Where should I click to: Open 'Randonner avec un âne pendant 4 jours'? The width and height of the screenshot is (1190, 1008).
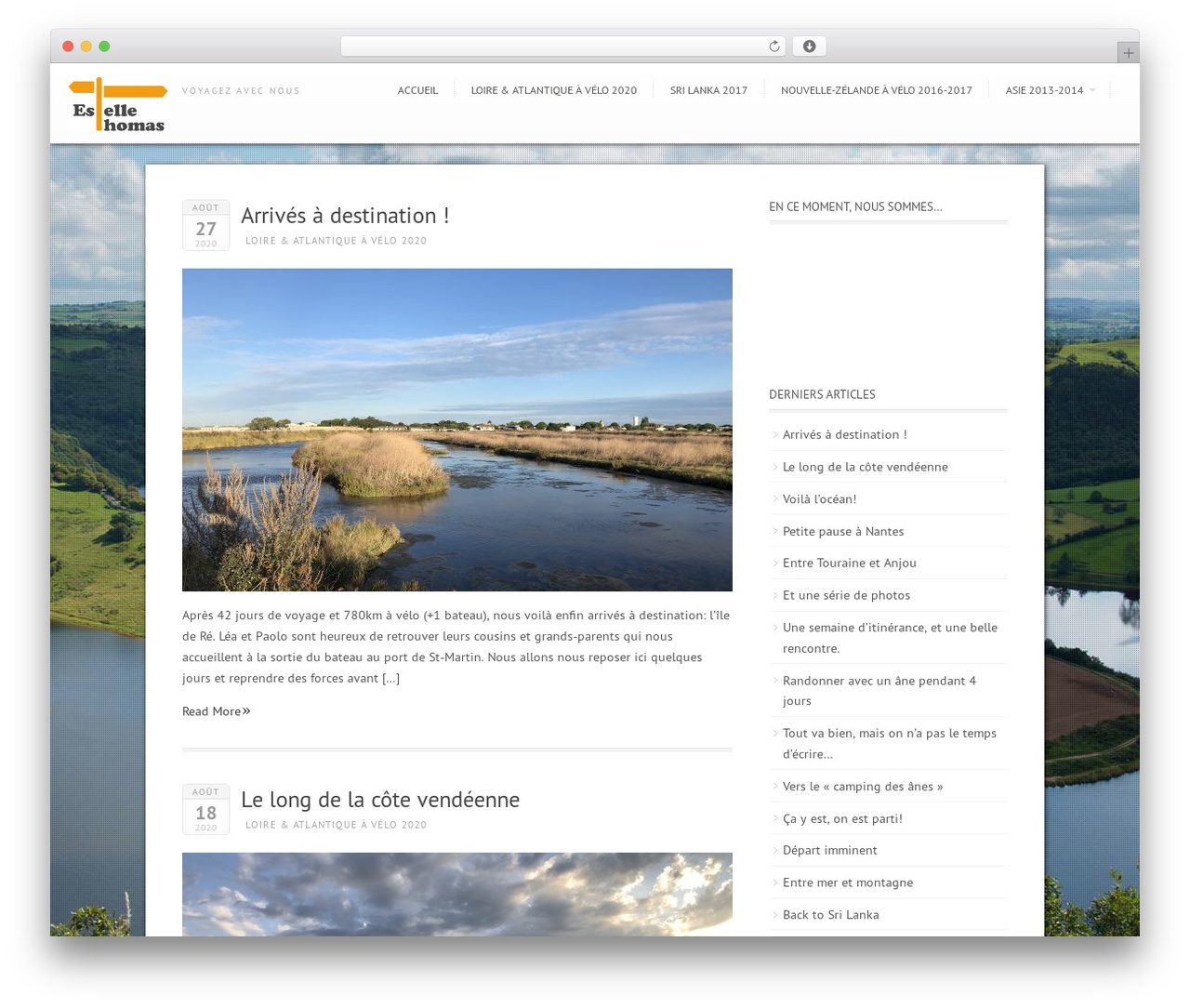coord(879,691)
